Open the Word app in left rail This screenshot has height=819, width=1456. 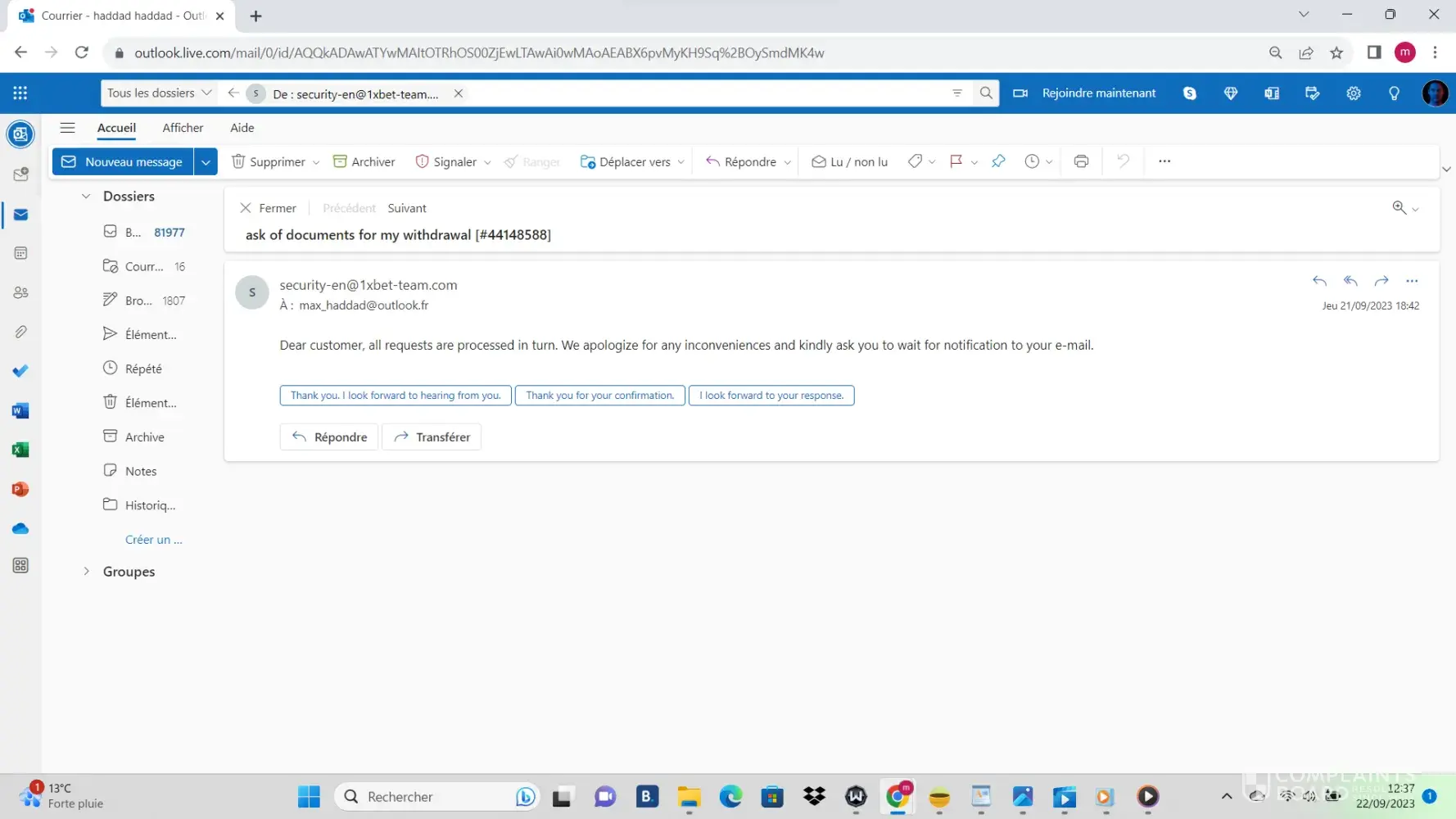coord(21,410)
